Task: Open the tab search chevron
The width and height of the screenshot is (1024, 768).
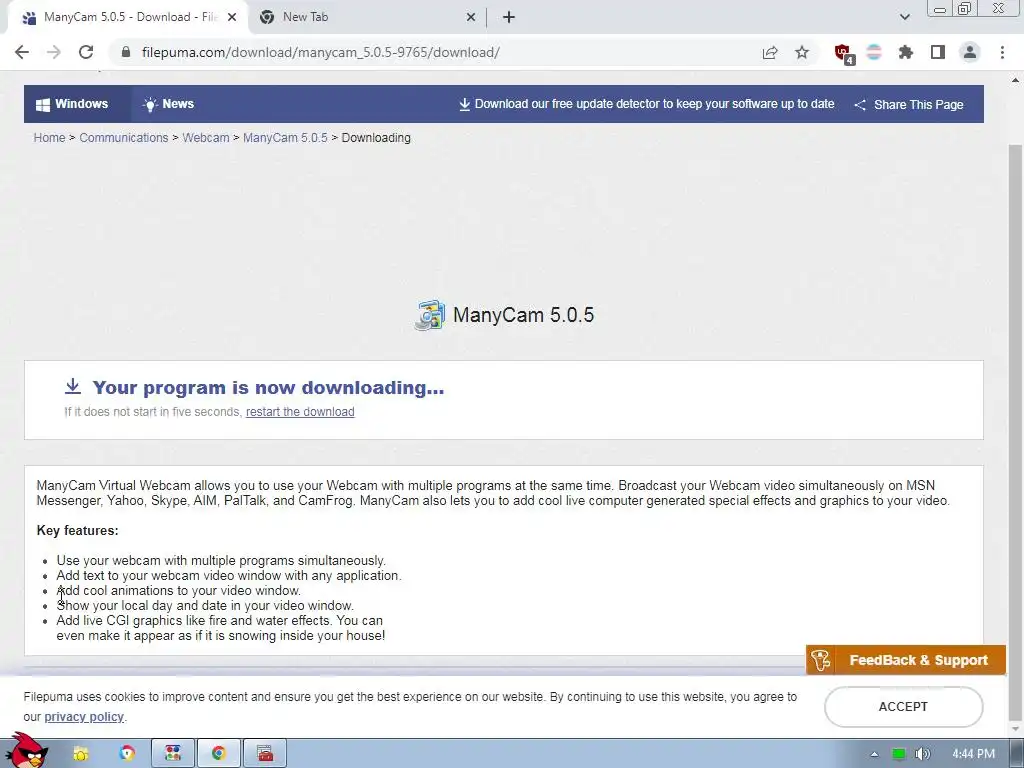Action: tap(904, 17)
